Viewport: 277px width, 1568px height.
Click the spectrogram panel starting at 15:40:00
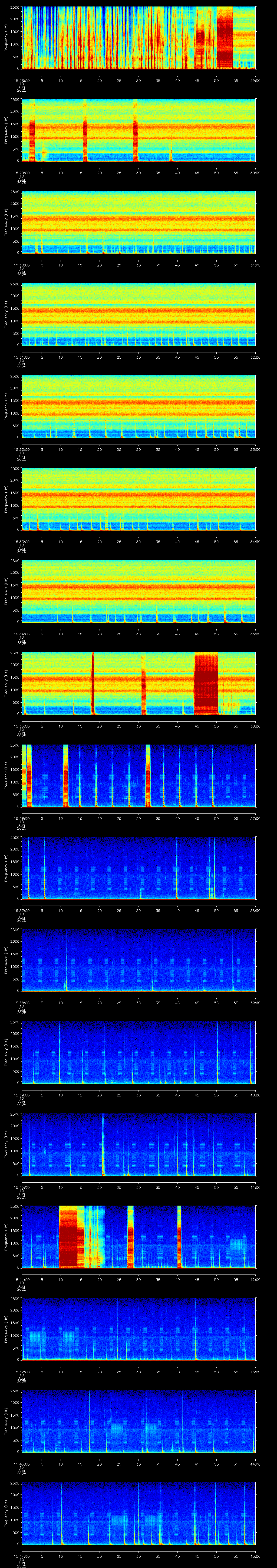coord(139,1144)
